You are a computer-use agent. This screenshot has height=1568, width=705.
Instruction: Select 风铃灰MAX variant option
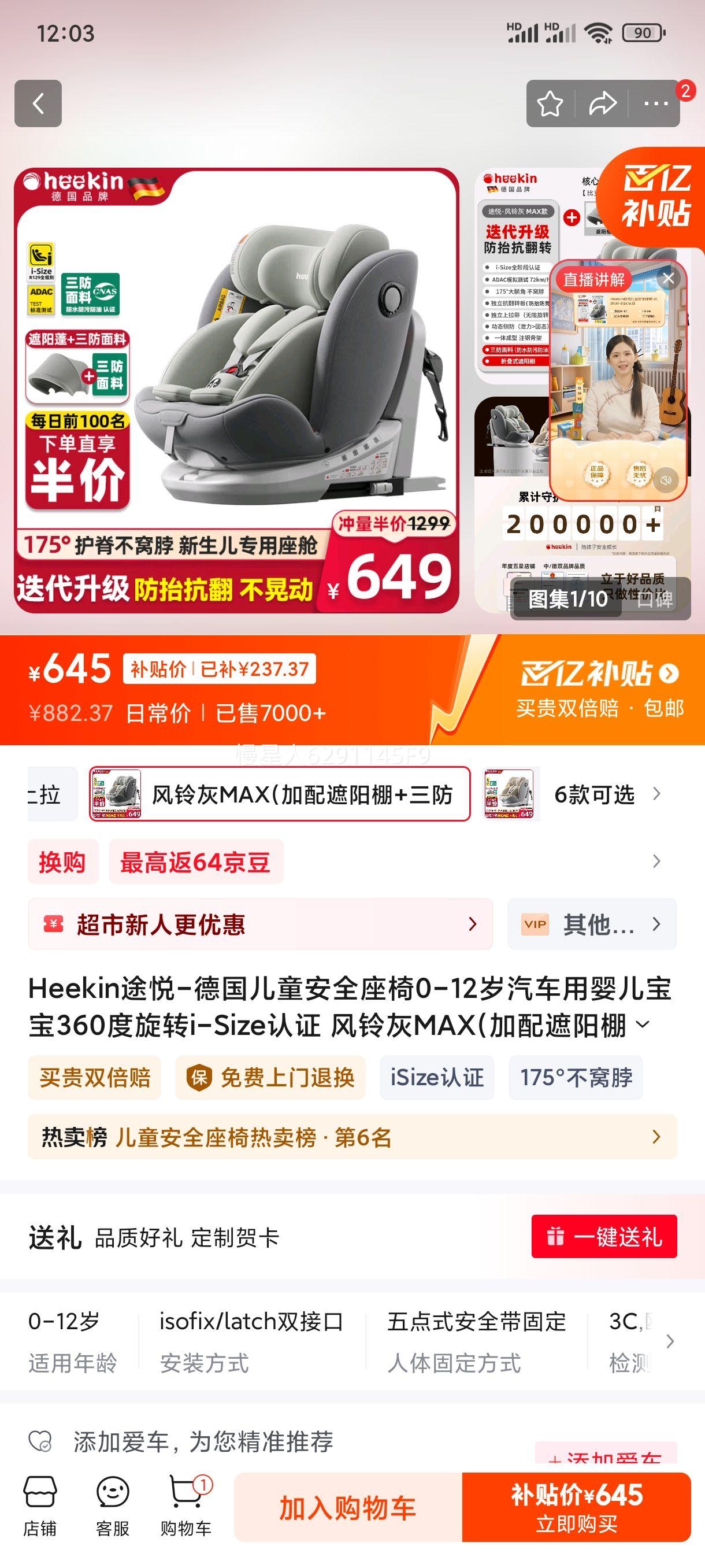point(280,794)
